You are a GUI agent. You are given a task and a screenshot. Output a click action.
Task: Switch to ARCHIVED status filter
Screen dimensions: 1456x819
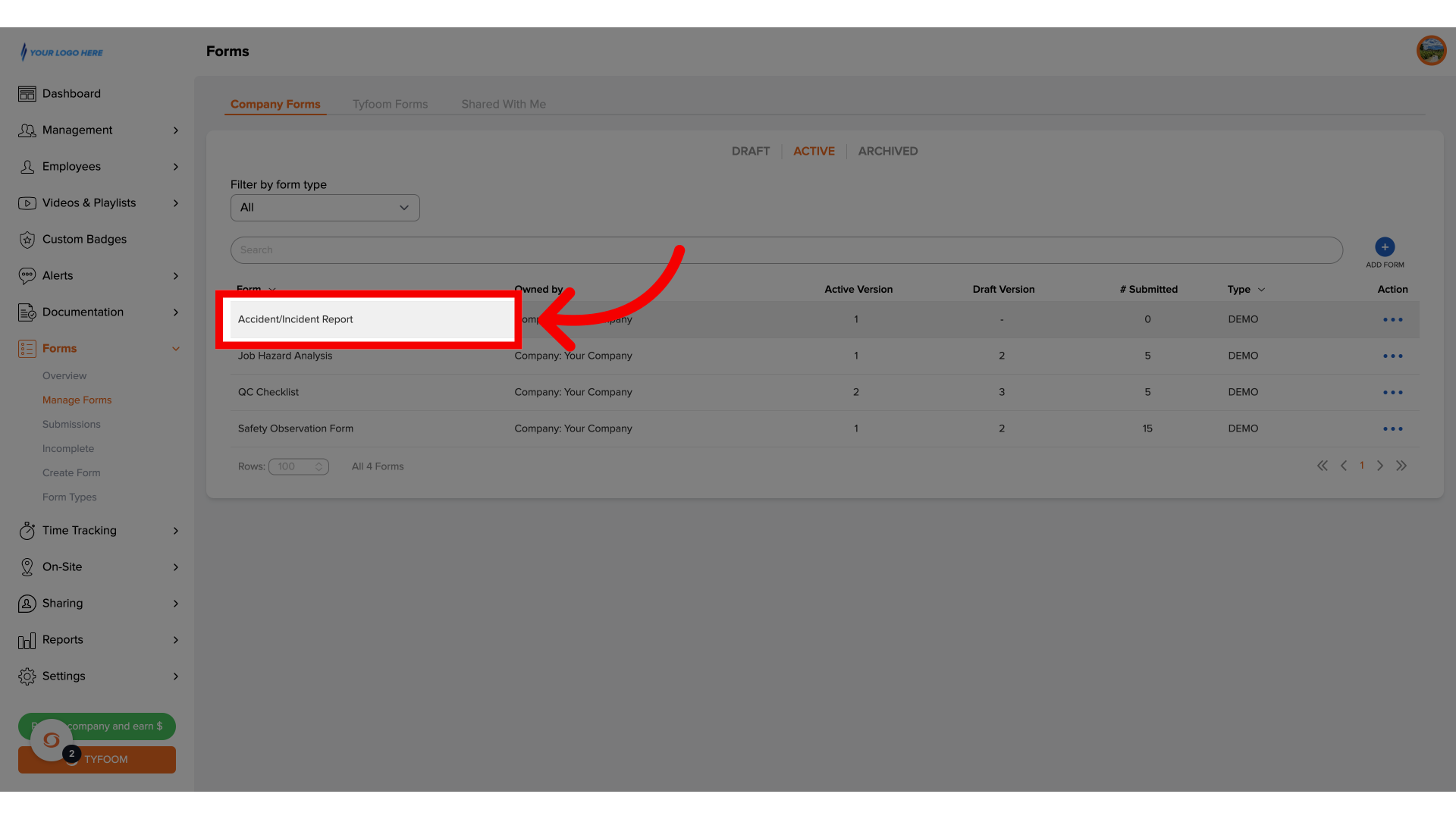pyautogui.click(x=887, y=151)
